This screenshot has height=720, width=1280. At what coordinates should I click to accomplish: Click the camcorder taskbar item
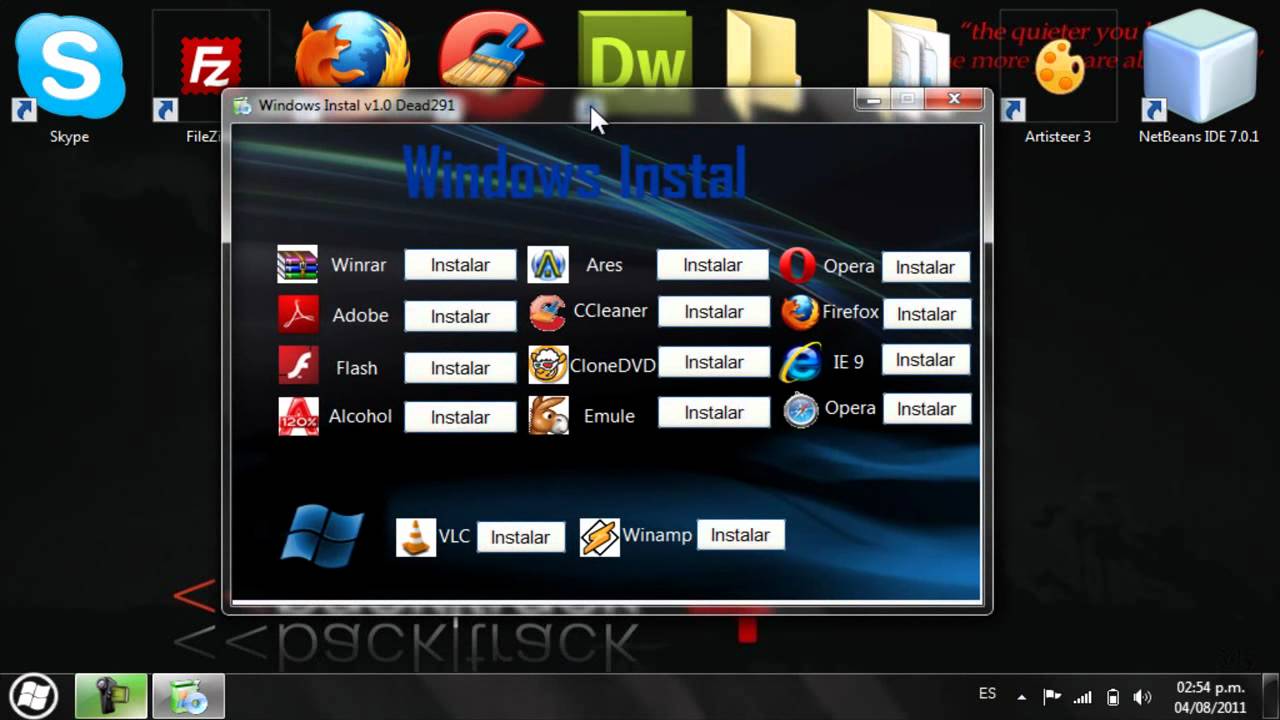click(x=111, y=696)
